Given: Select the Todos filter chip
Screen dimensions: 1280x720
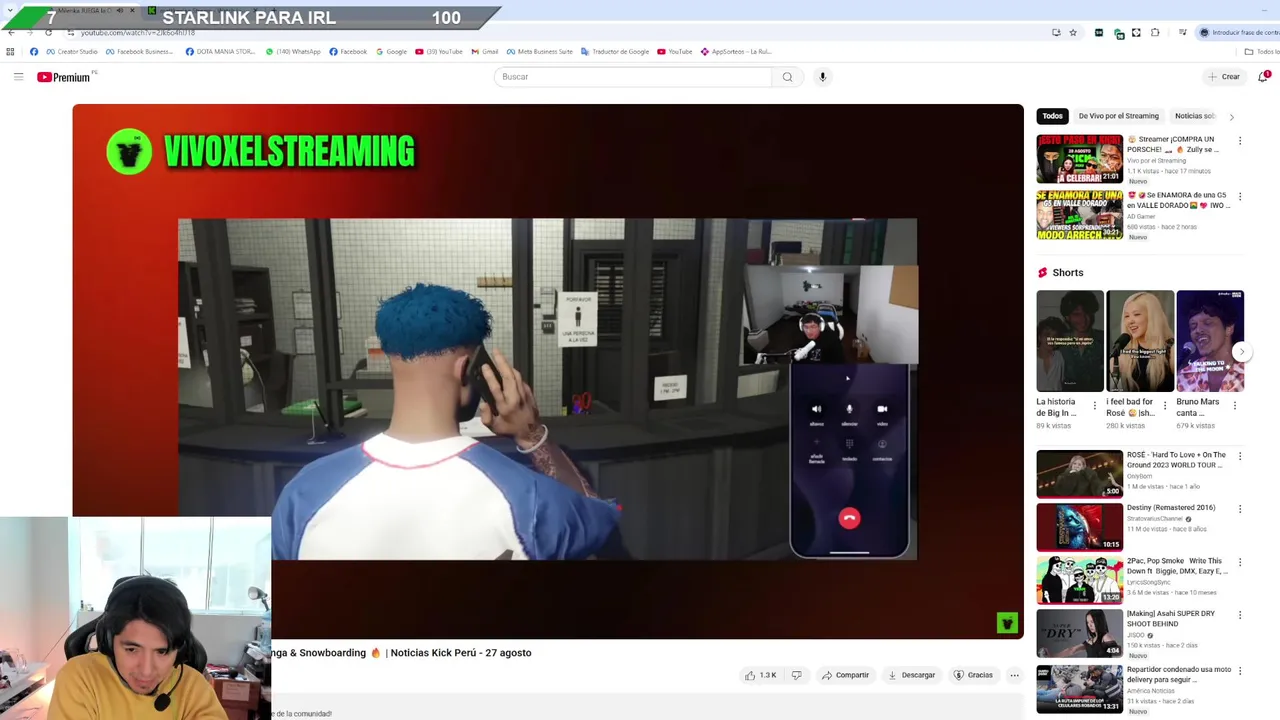Looking at the screenshot, I should 1052,116.
